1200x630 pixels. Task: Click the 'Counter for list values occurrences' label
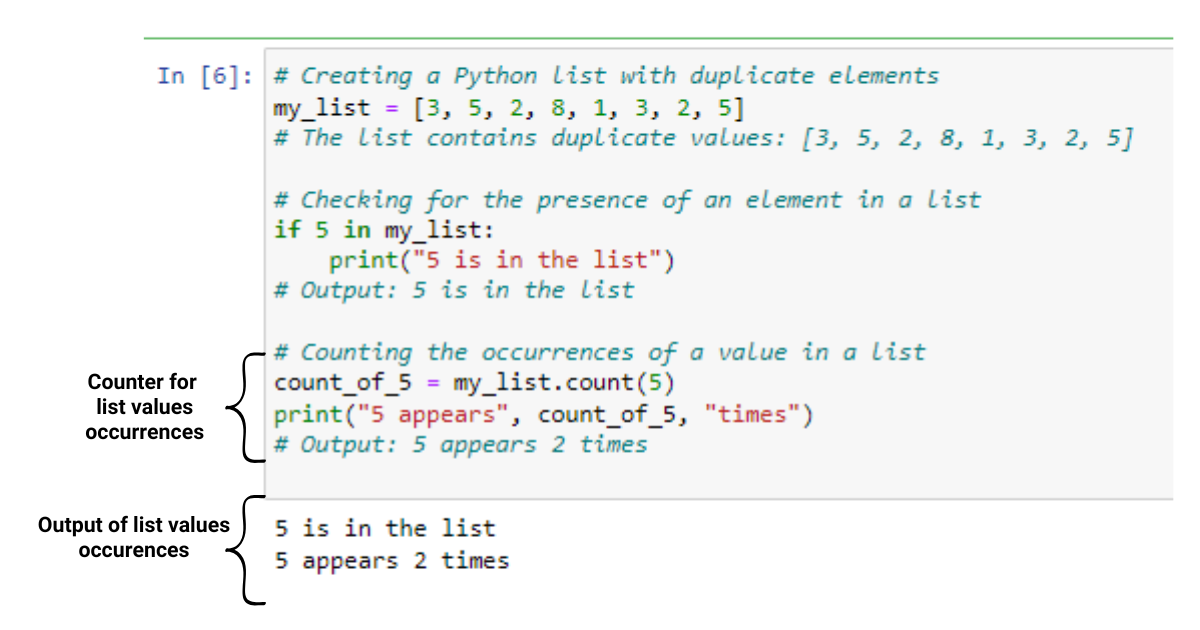click(143, 407)
